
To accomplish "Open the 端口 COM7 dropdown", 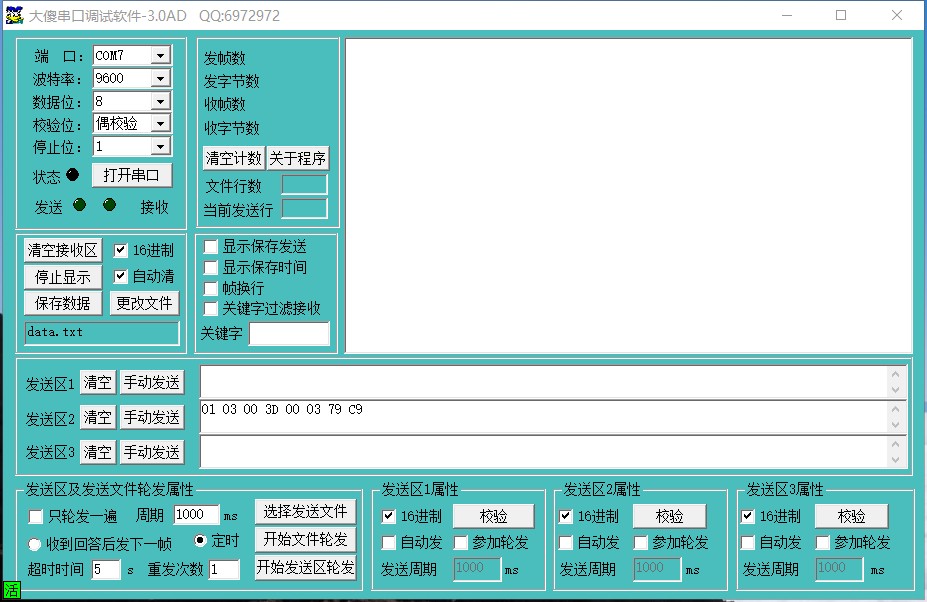I will pyautogui.click(x=160, y=56).
